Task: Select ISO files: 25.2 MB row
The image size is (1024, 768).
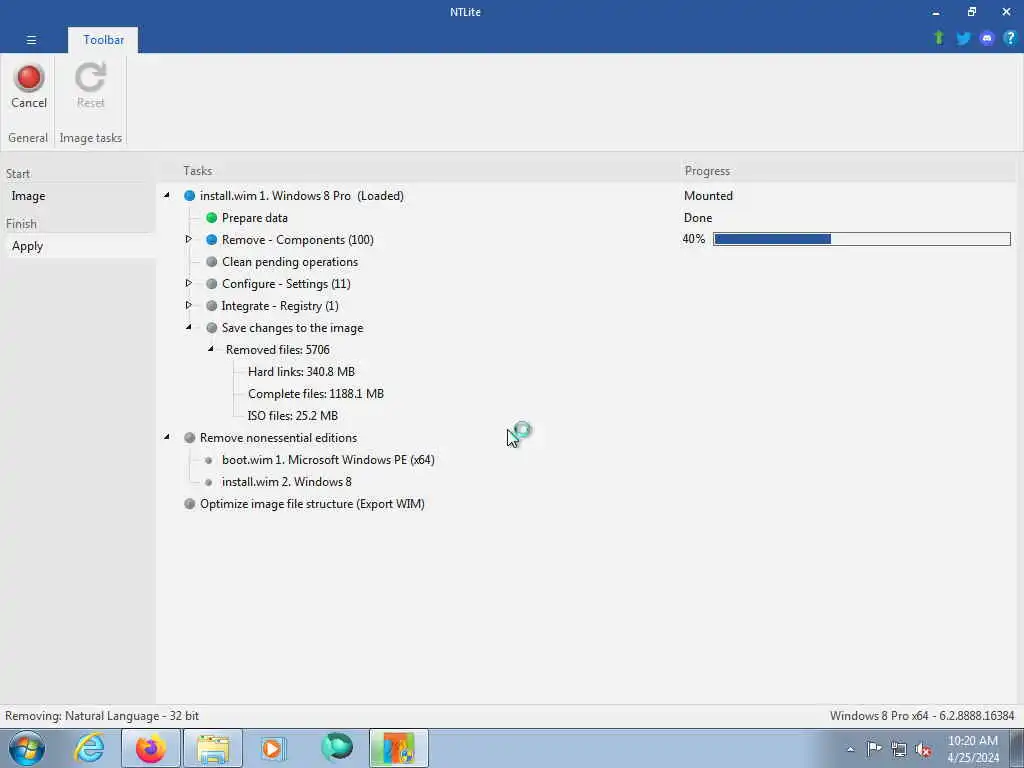Action: 293,416
